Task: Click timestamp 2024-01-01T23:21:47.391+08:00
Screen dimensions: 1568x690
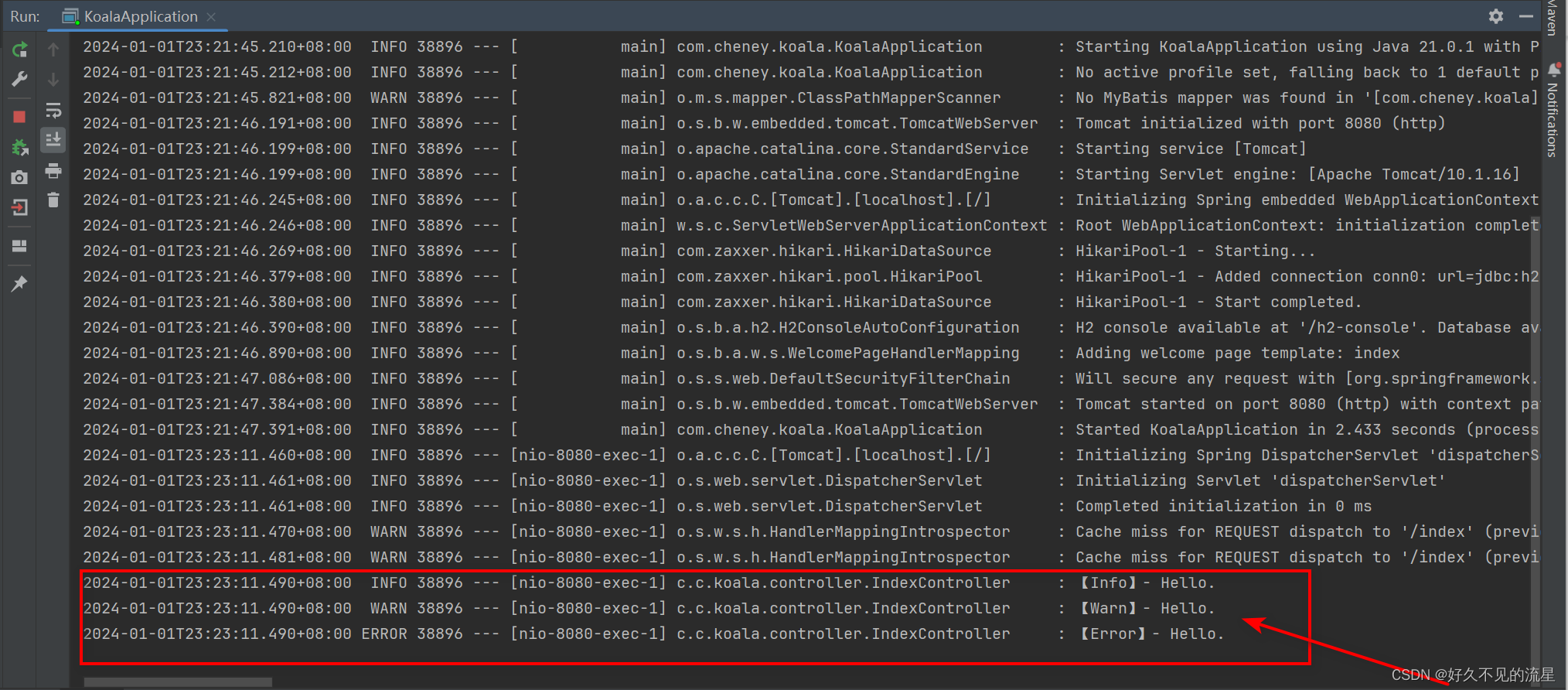Action: point(217,429)
